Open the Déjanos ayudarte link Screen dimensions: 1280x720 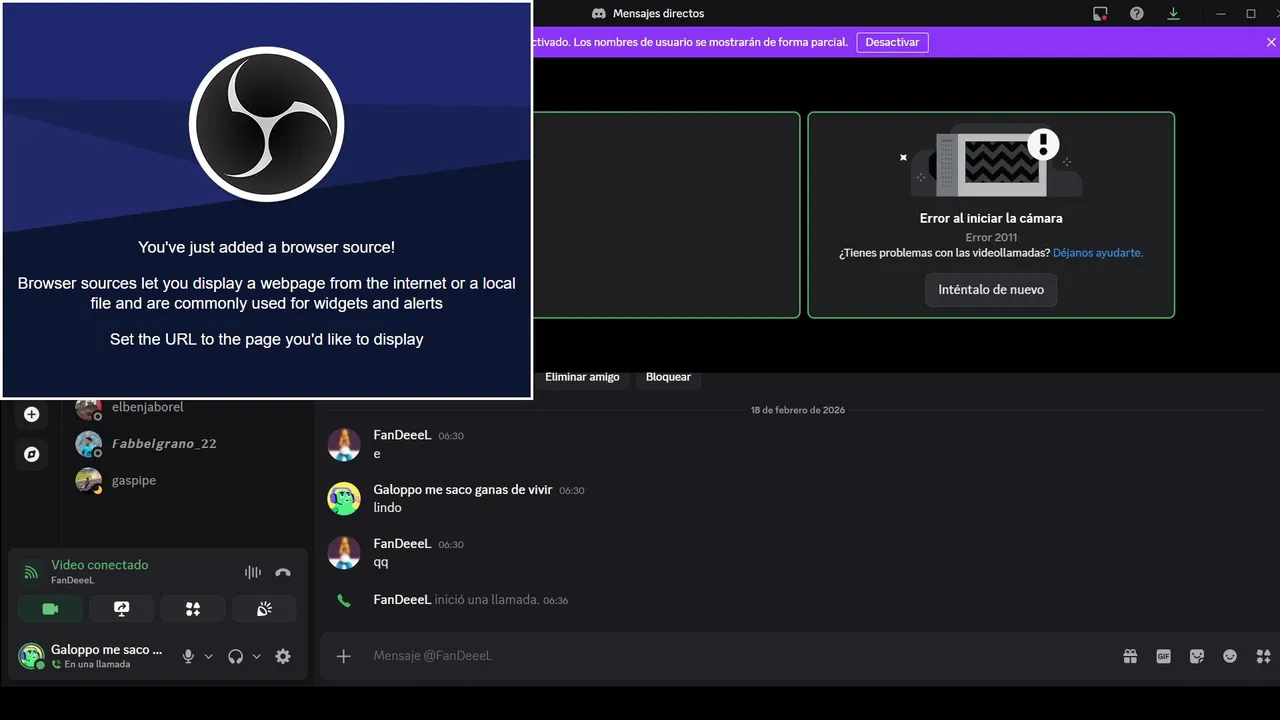click(x=1098, y=253)
